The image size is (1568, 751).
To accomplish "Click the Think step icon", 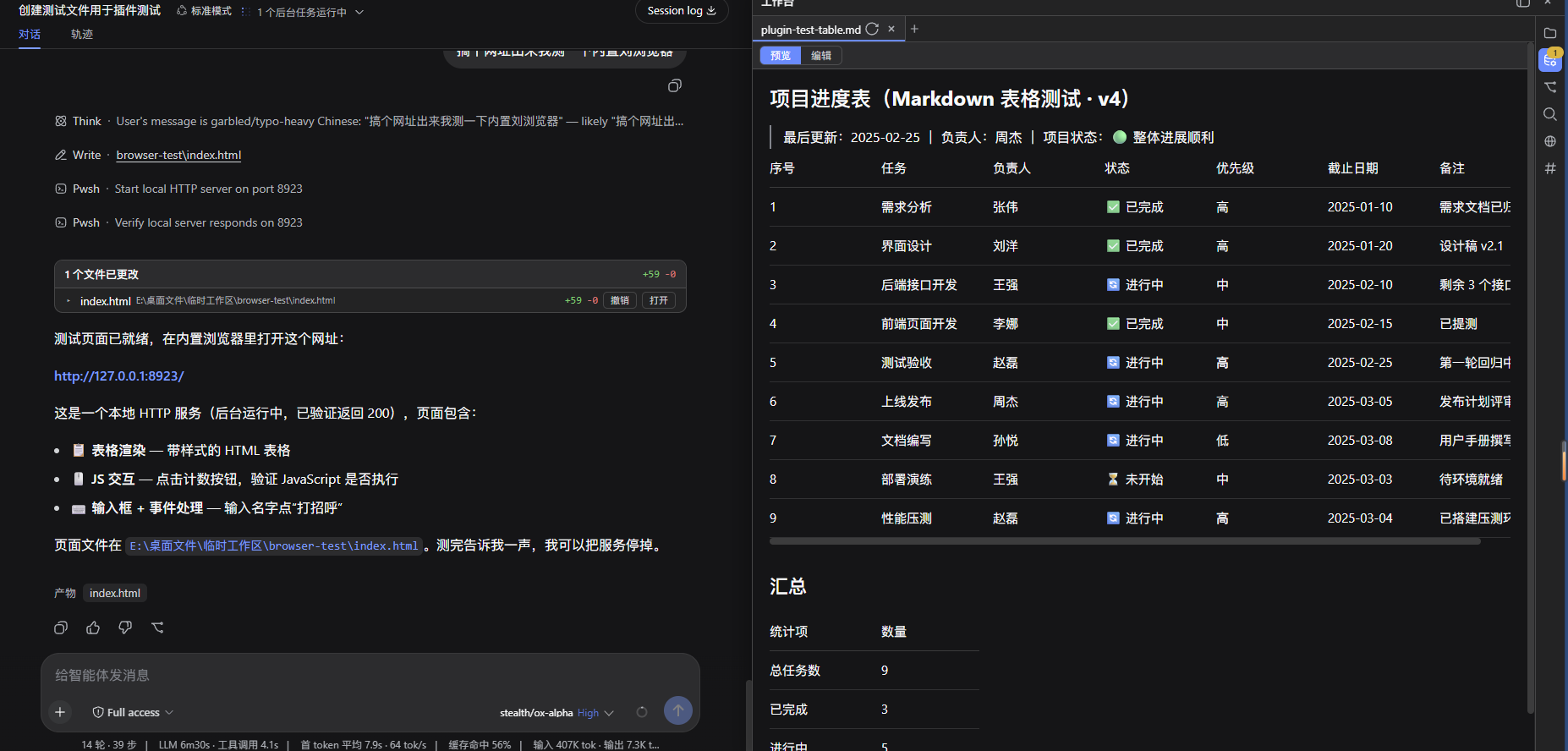I will tap(61, 121).
